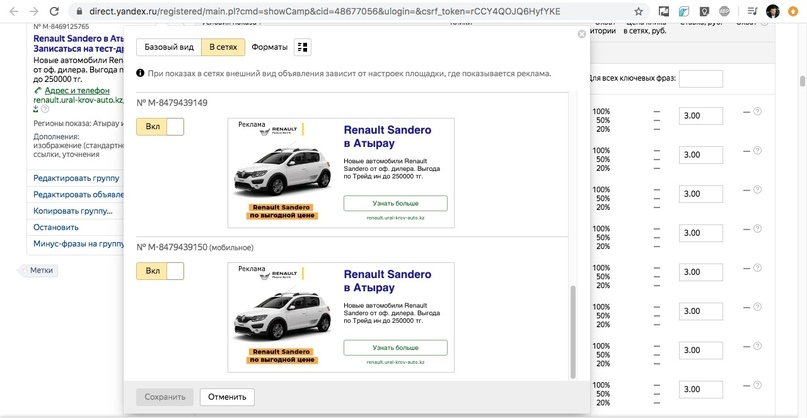Click Renault Sandero в Атырау title in mobile ad
Viewport: 807px width, 418px height.
[x=388, y=281]
